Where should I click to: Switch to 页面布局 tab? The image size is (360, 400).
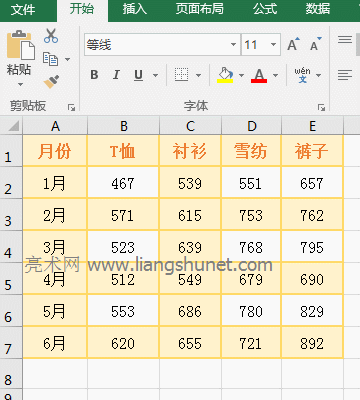tap(200, 9)
